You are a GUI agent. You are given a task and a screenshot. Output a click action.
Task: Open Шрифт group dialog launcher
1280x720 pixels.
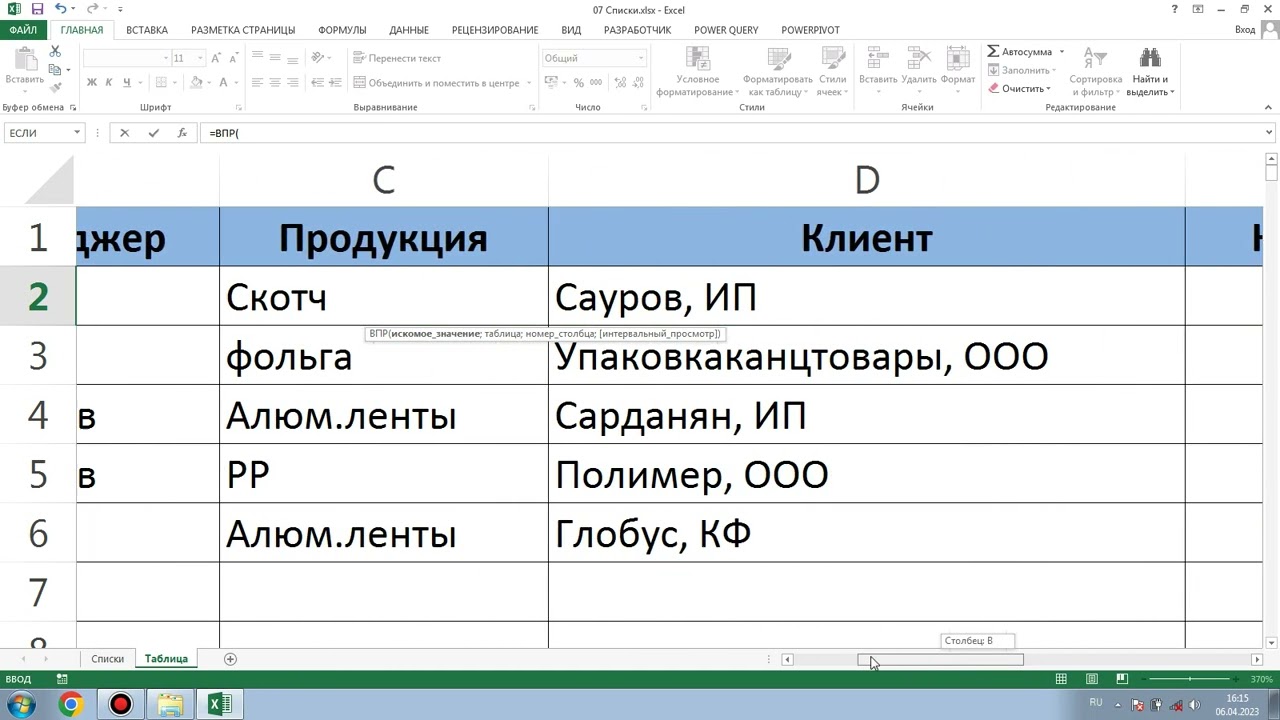click(238, 107)
